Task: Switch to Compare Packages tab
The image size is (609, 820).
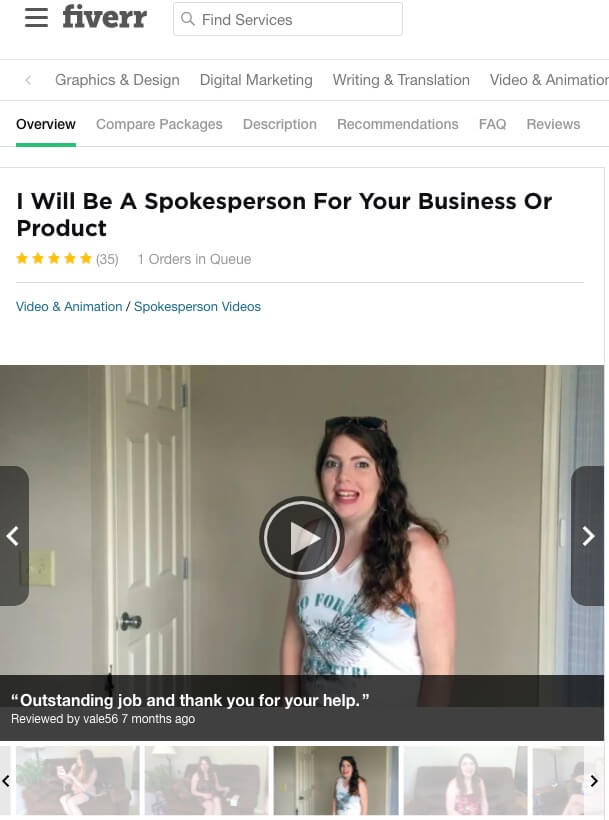Action: click(x=159, y=124)
